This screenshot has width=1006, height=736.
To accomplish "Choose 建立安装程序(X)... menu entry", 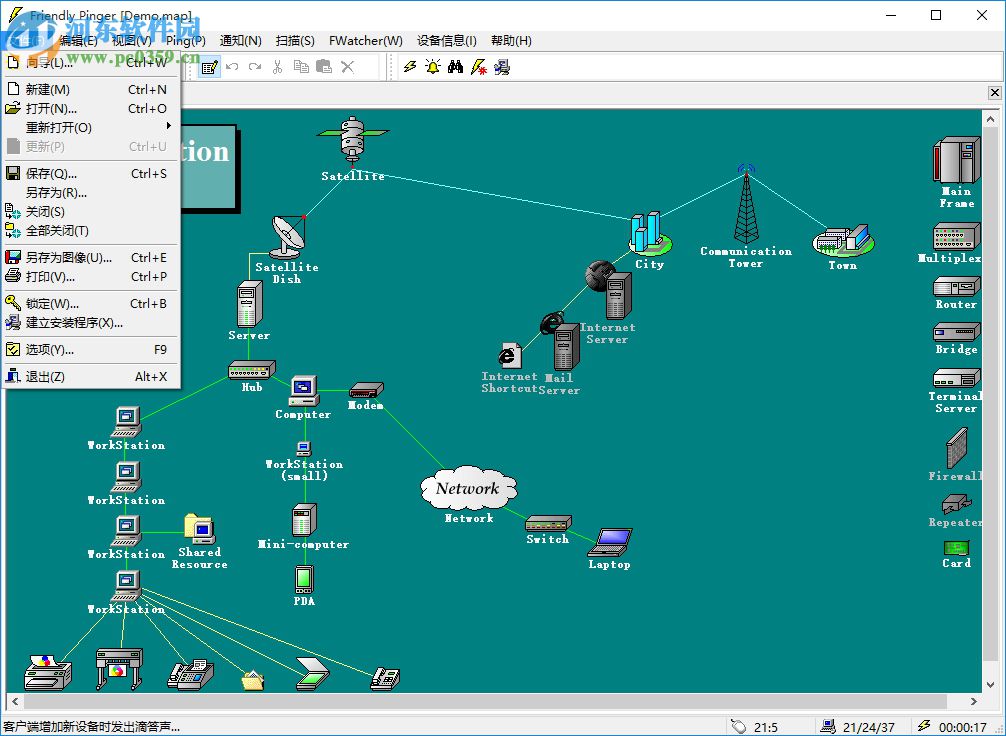I will tap(90, 323).
